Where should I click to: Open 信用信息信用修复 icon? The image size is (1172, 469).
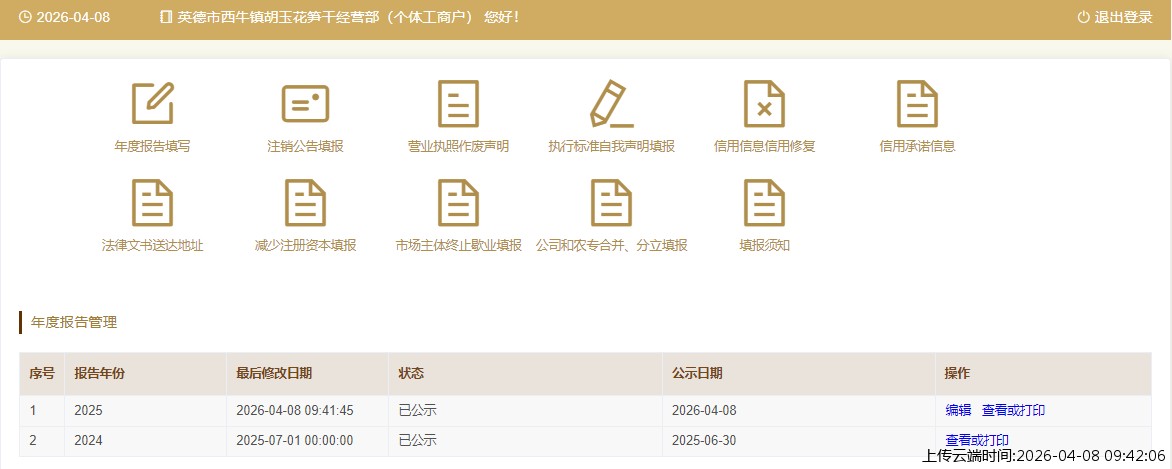tap(764, 103)
